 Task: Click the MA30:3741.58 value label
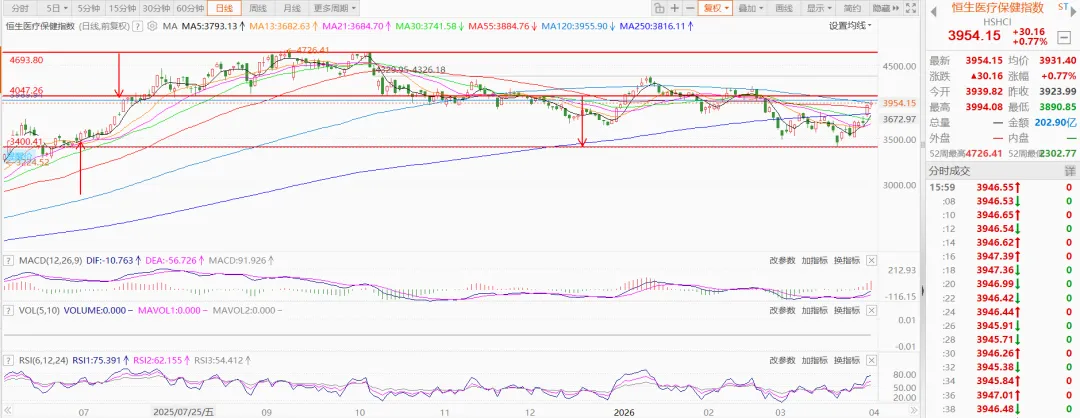click(x=428, y=26)
